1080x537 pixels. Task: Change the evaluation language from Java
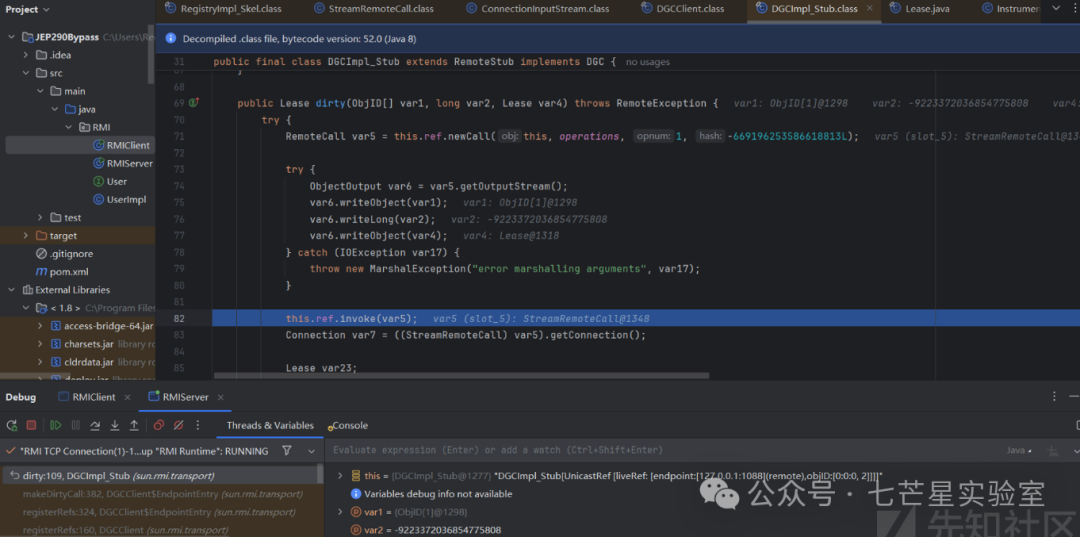(x=1019, y=450)
